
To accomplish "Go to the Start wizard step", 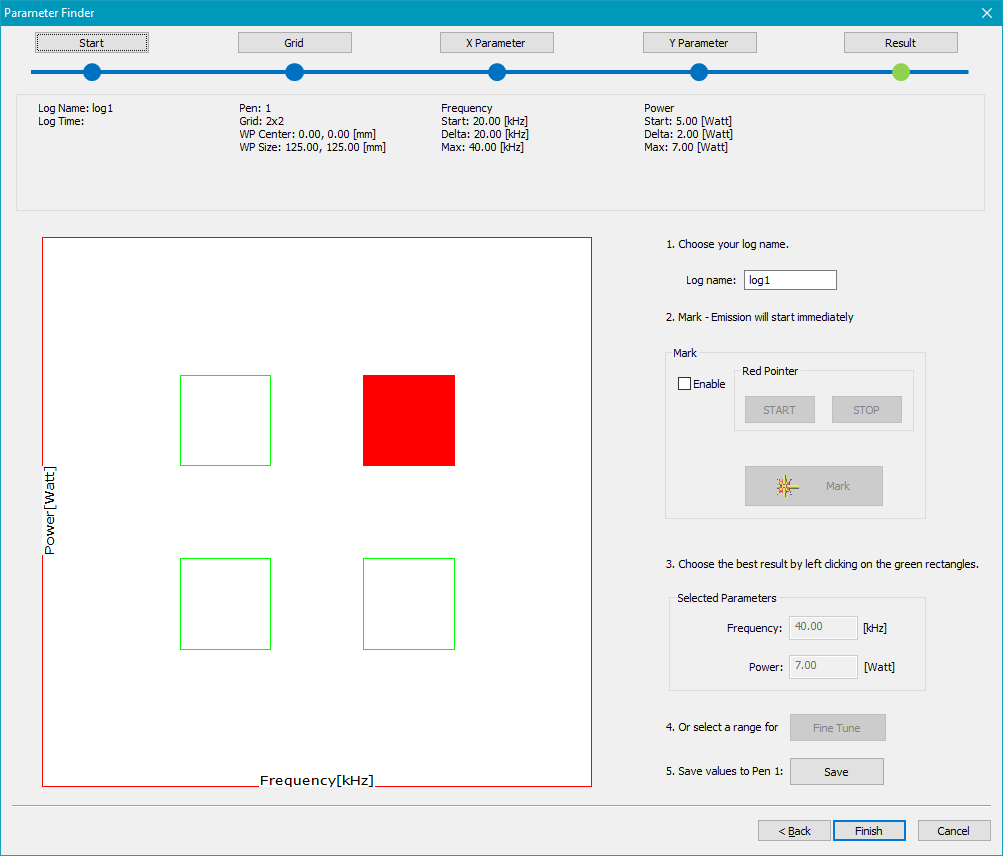I will click(x=92, y=43).
